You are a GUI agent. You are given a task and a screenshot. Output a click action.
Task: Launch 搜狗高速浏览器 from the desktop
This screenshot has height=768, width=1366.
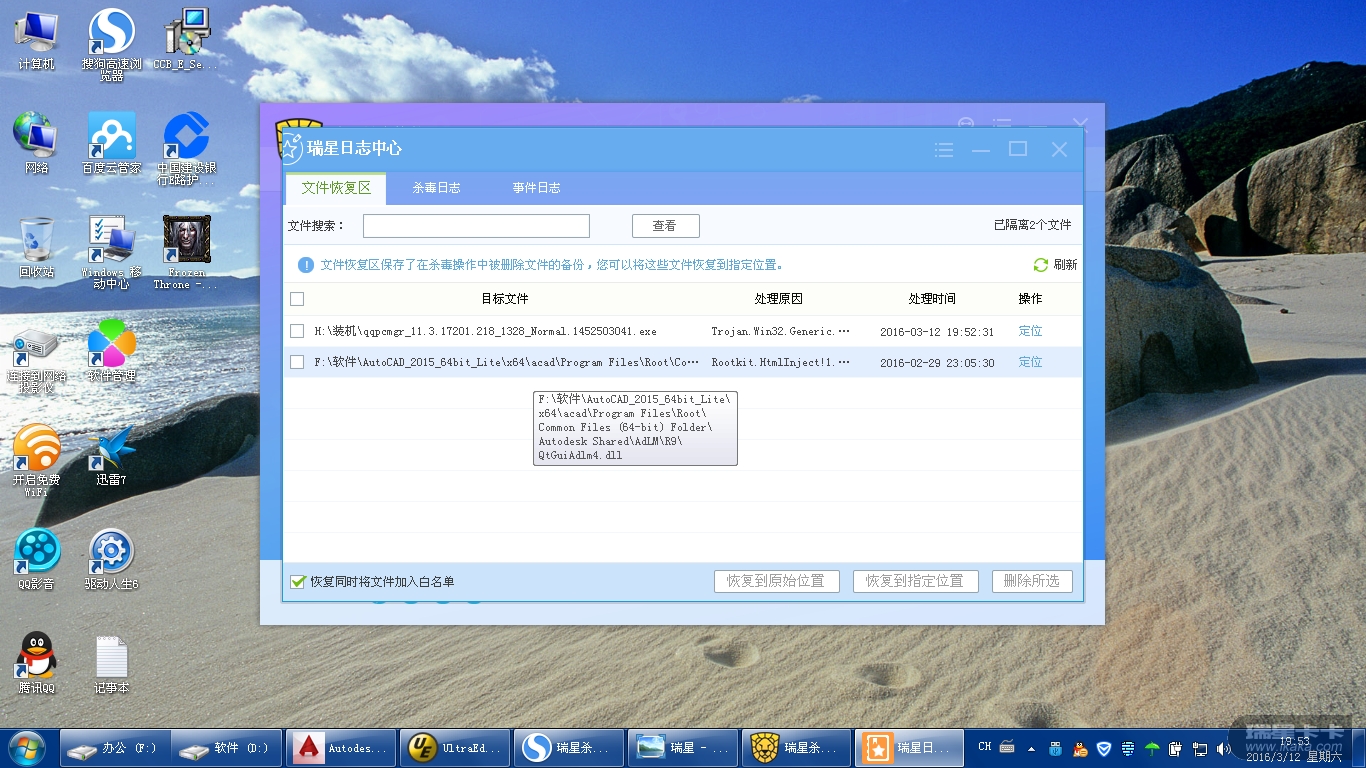(x=111, y=45)
